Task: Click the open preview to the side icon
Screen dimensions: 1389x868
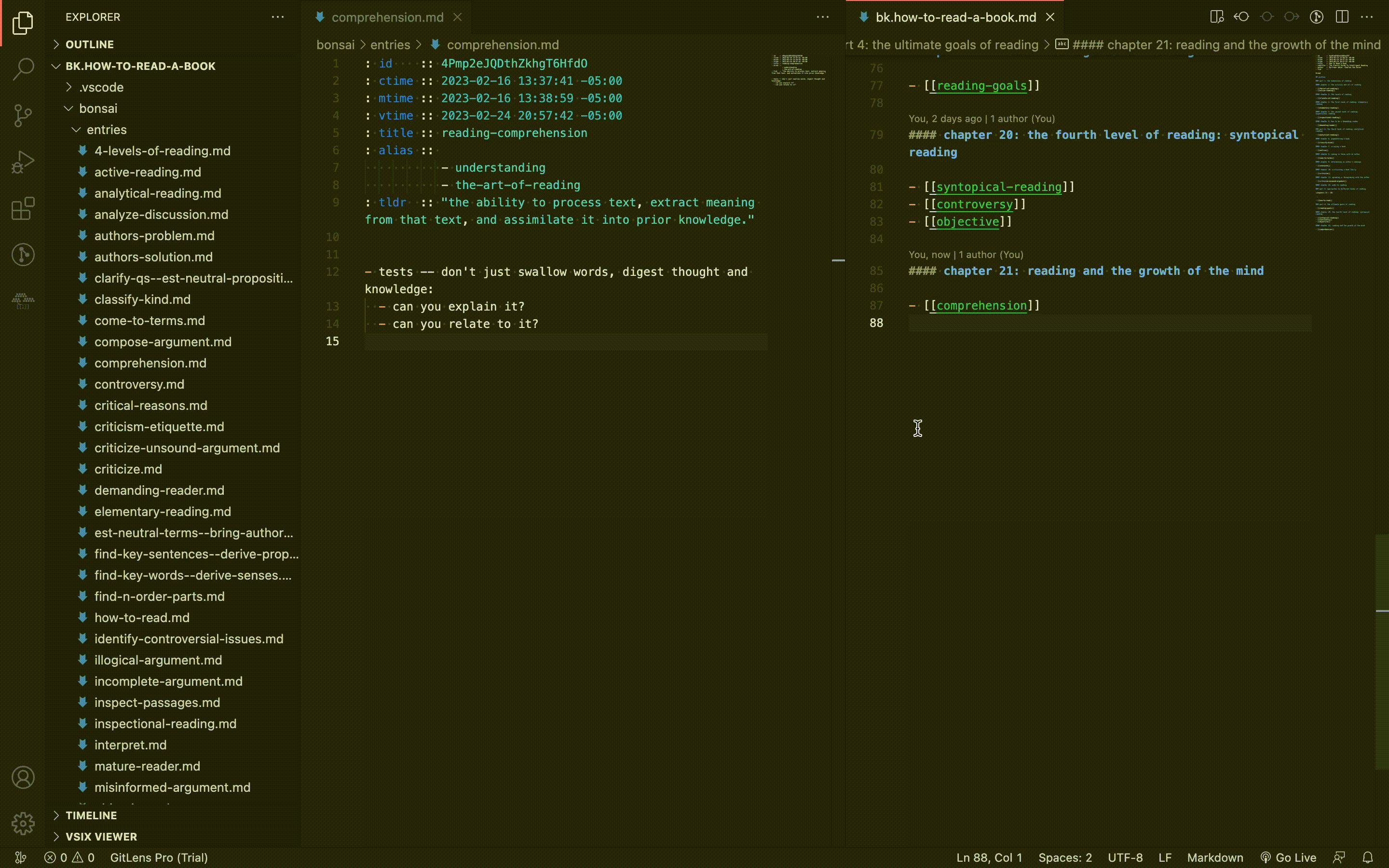Action: 1216,17
